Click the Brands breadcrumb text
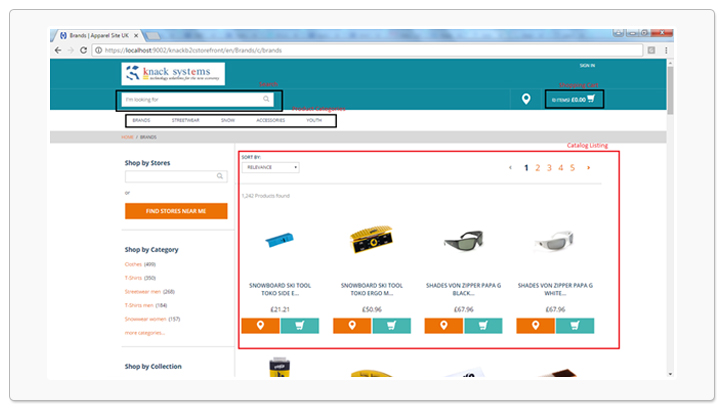 point(148,137)
